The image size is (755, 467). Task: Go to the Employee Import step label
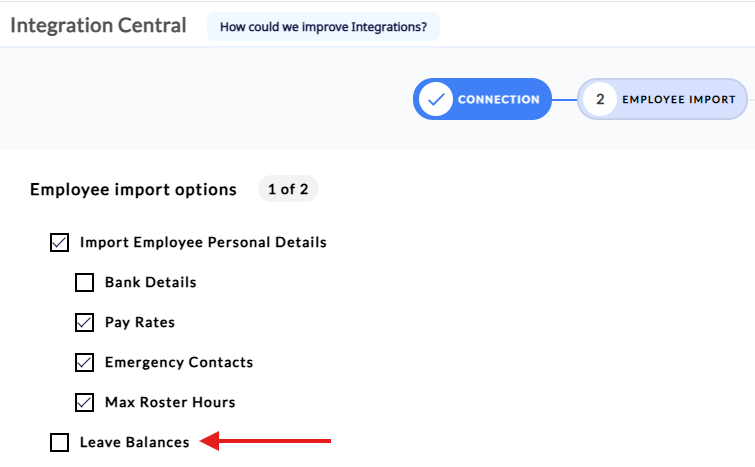(x=678, y=100)
